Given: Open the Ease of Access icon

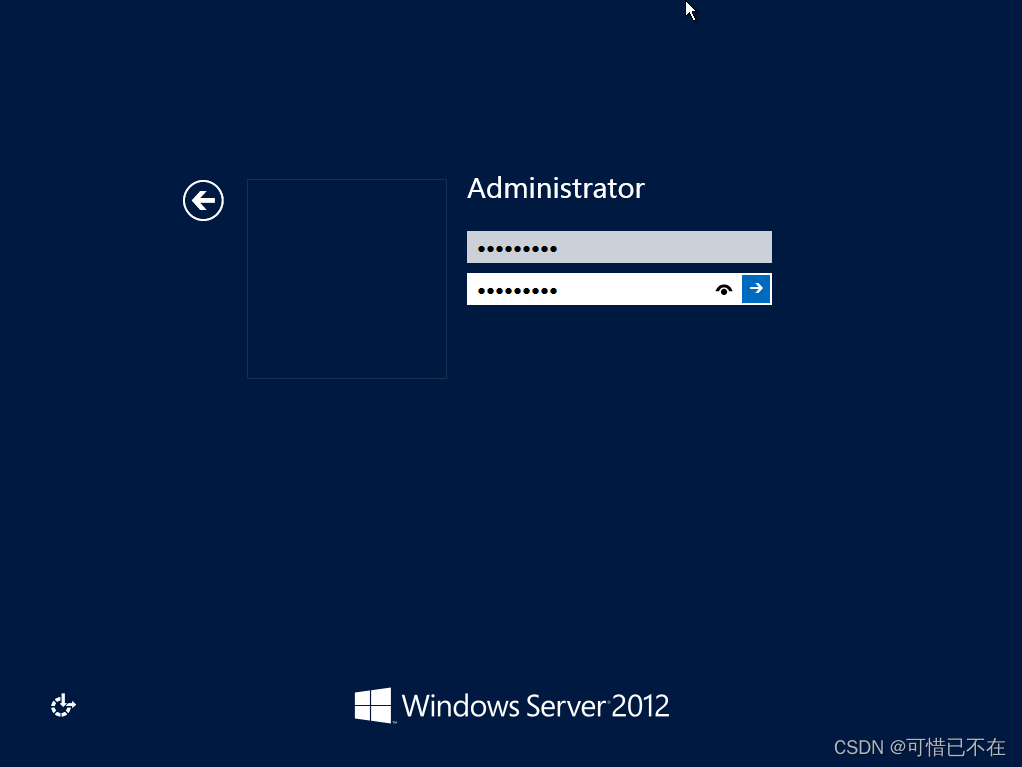Looking at the screenshot, I should pos(63,705).
